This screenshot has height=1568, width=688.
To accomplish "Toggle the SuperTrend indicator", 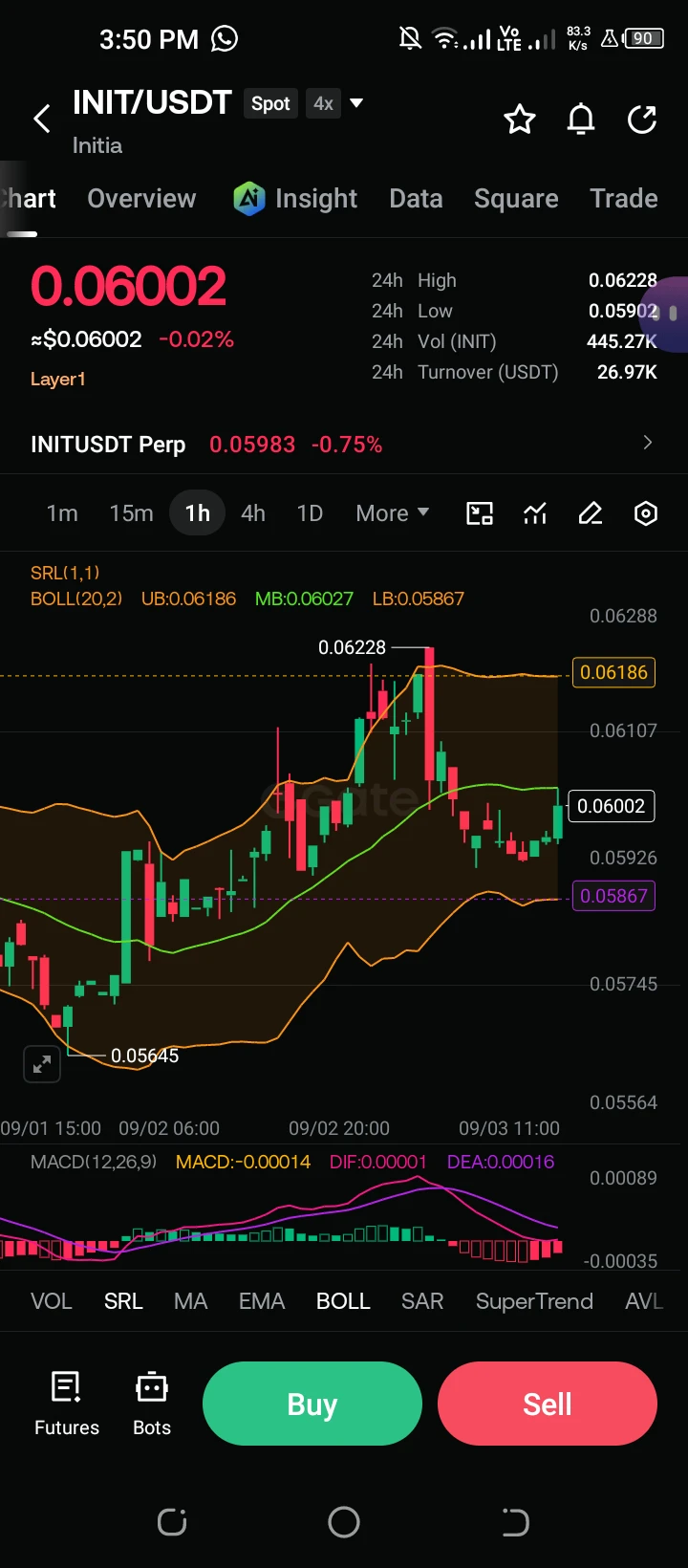I will pos(534,1301).
